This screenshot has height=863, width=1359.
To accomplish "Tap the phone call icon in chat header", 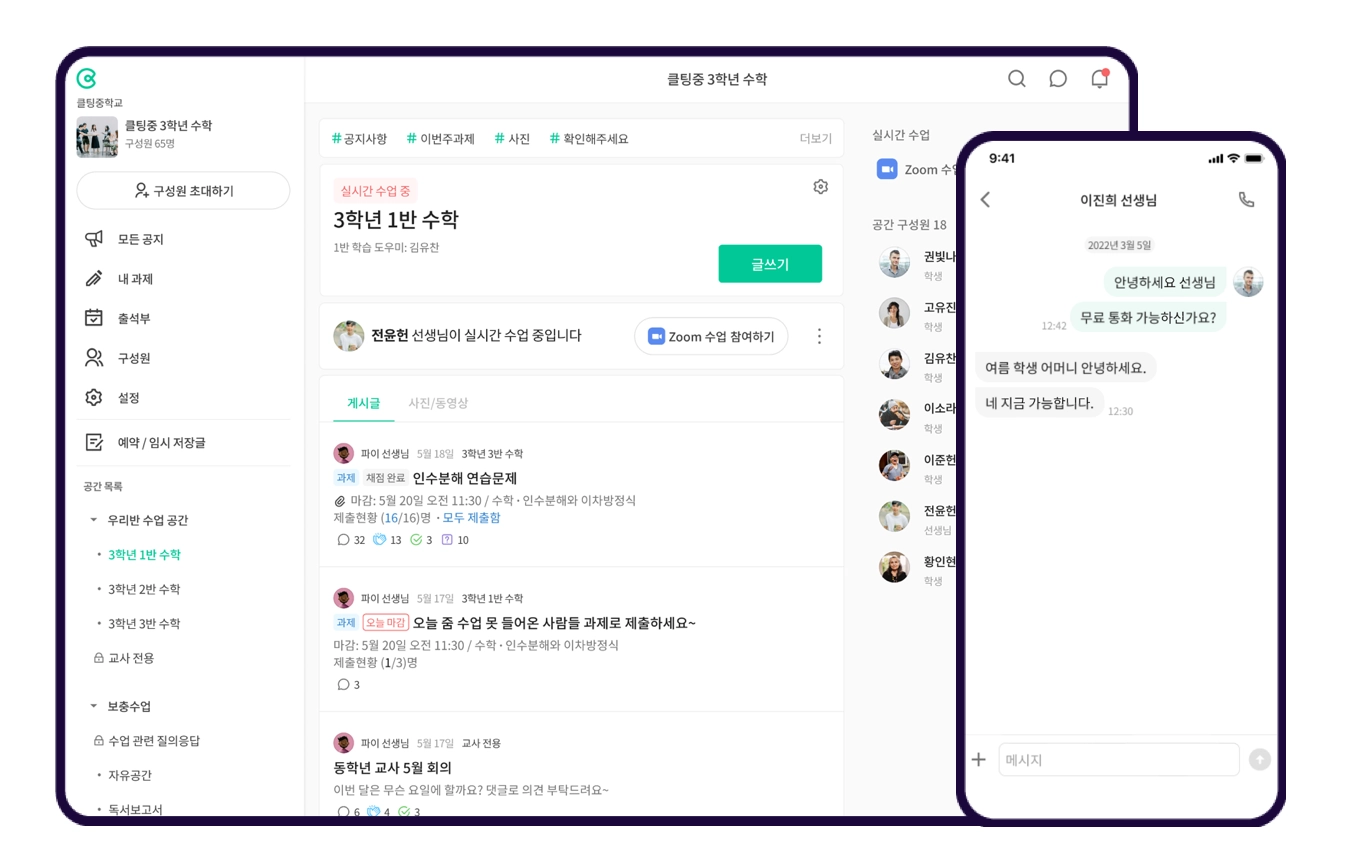I will pyautogui.click(x=1246, y=199).
